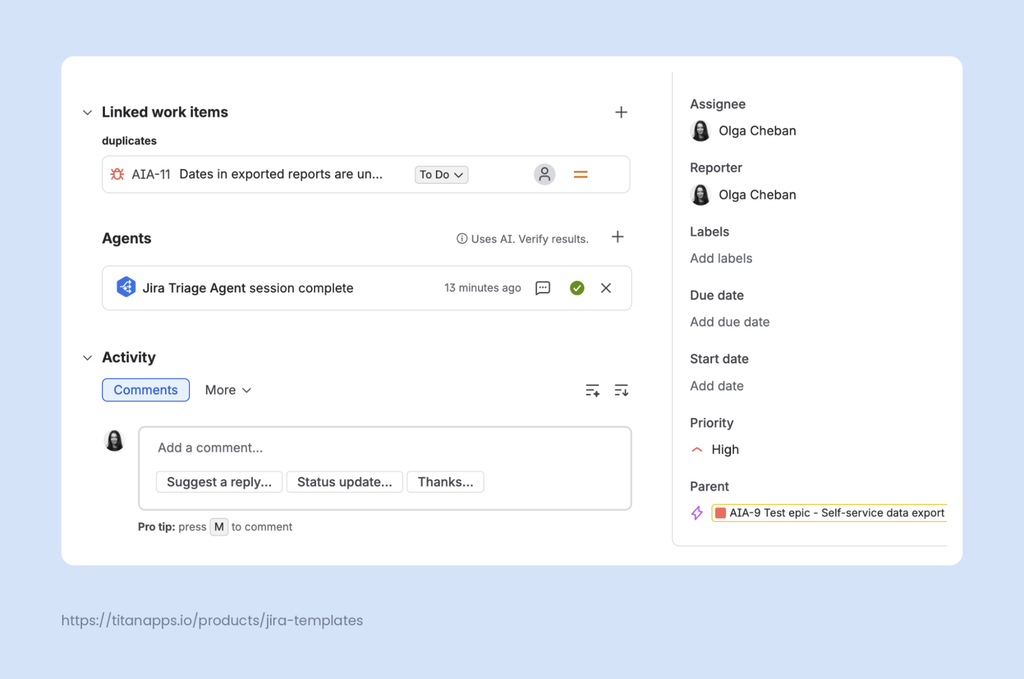Click Add labels field
Screen dimensions: 1024x679
tap(721, 259)
